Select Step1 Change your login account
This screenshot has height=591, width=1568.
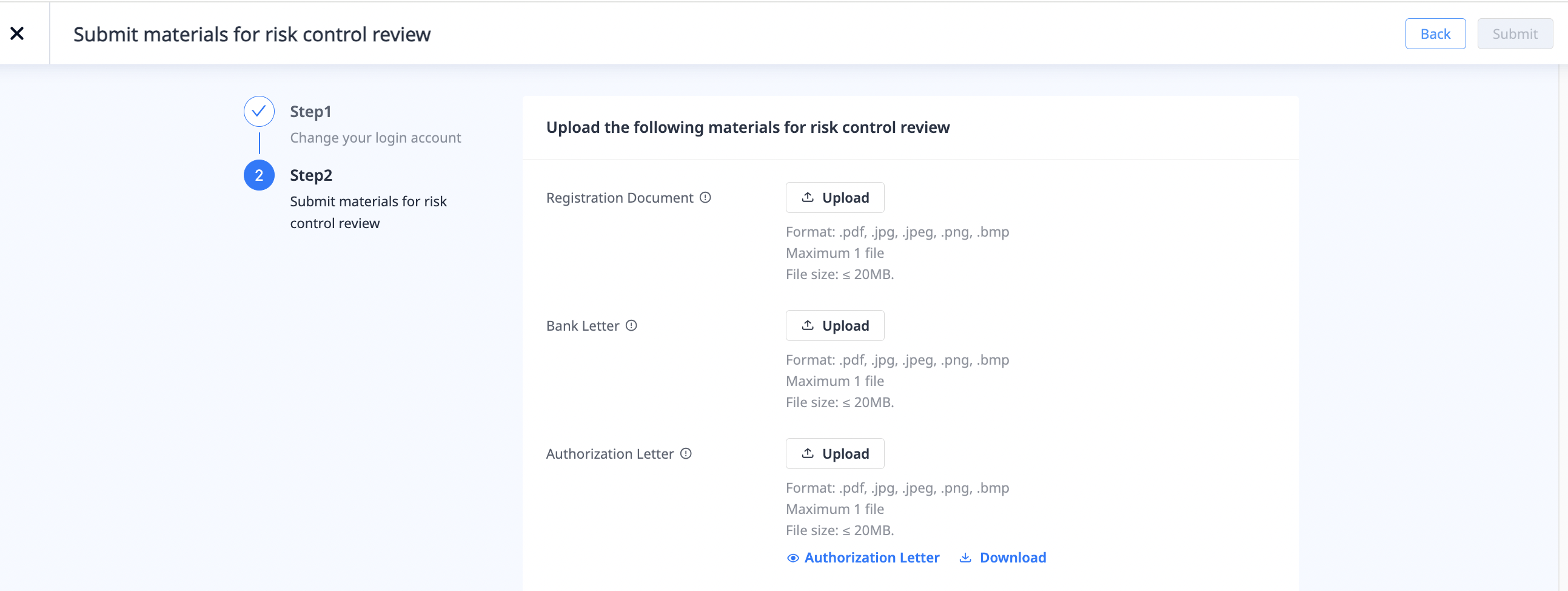375,138
